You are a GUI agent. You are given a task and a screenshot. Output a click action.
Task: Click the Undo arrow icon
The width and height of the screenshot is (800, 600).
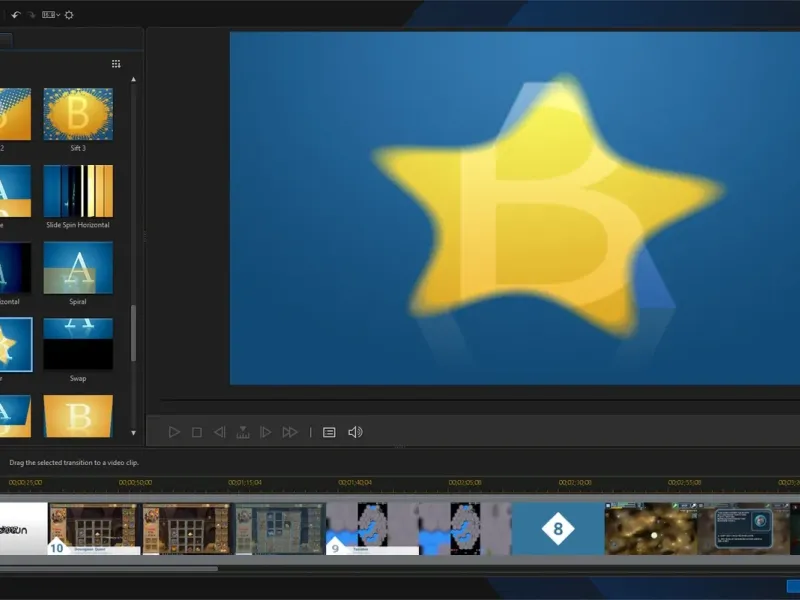(x=15, y=15)
